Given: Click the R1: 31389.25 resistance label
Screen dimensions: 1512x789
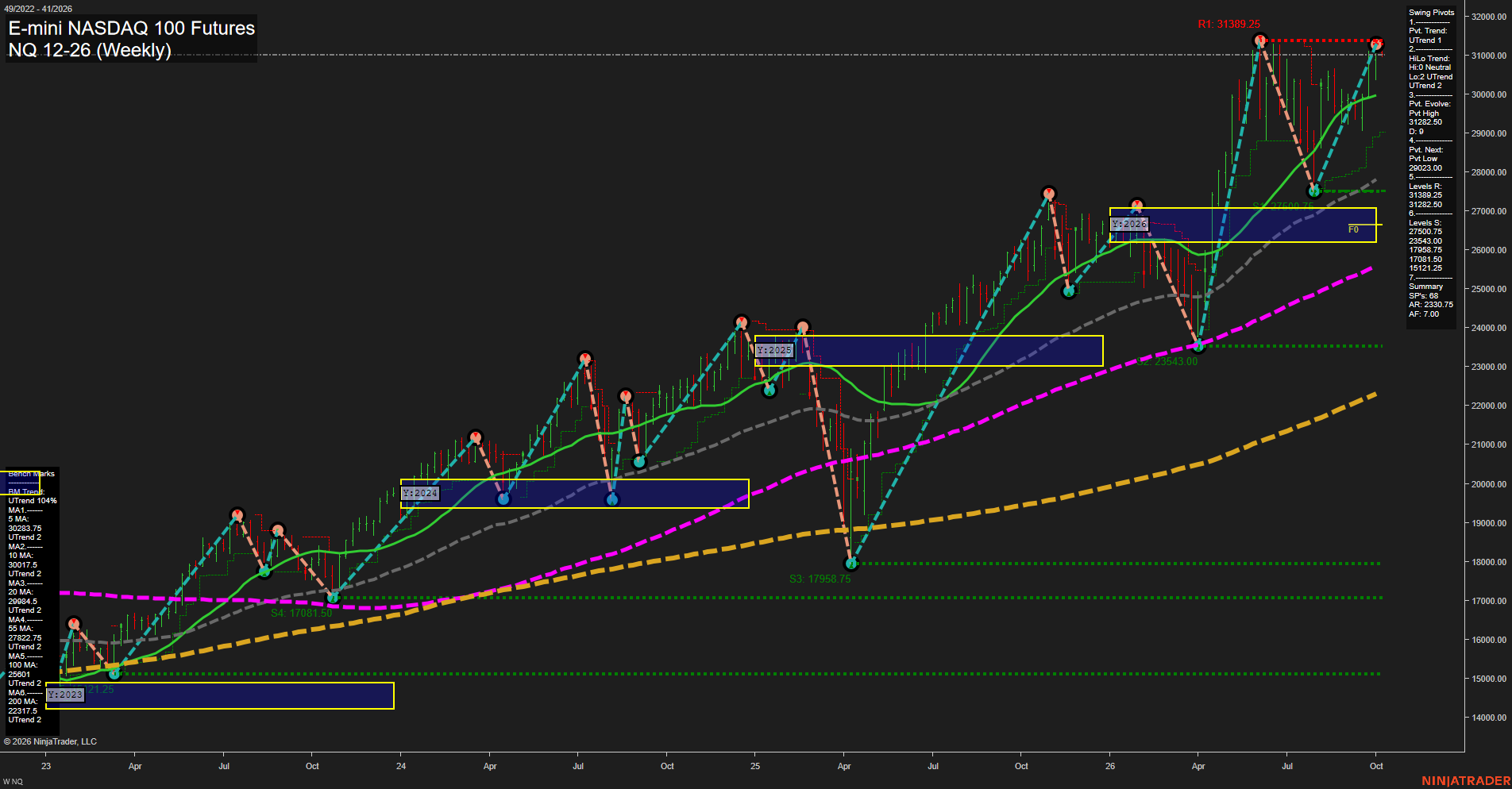Looking at the screenshot, I should point(1228,24).
